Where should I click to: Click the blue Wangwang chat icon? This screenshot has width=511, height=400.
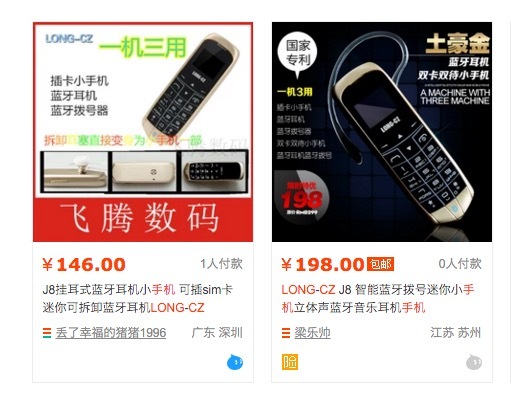pos(235,362)
